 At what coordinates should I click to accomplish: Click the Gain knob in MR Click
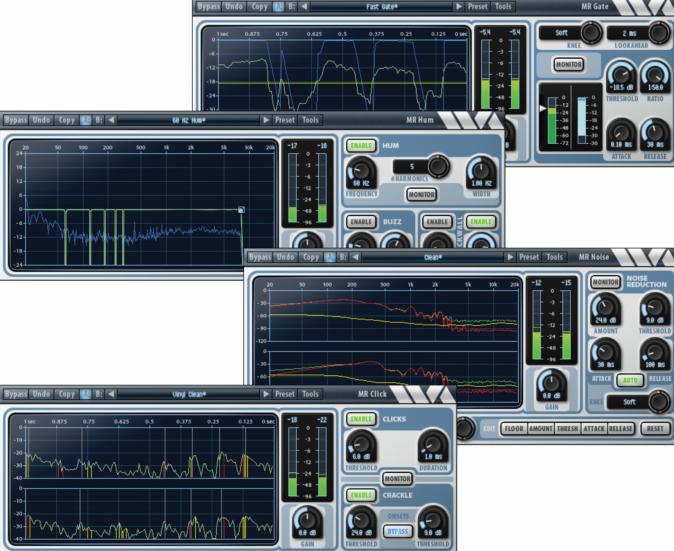click(x=307, y=522)
